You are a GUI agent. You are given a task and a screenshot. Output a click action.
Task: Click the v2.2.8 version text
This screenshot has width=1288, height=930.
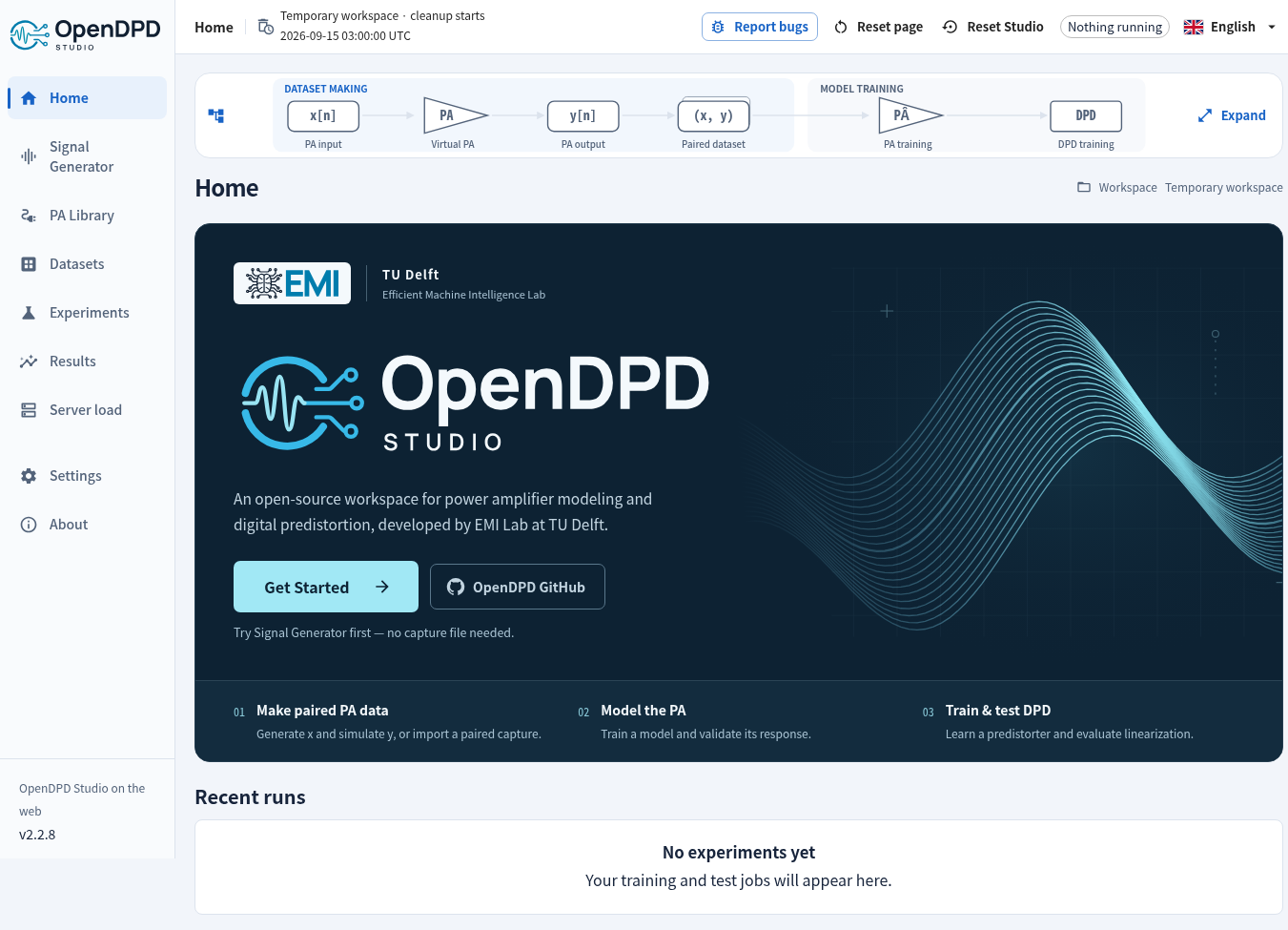[x=37, y=835]
